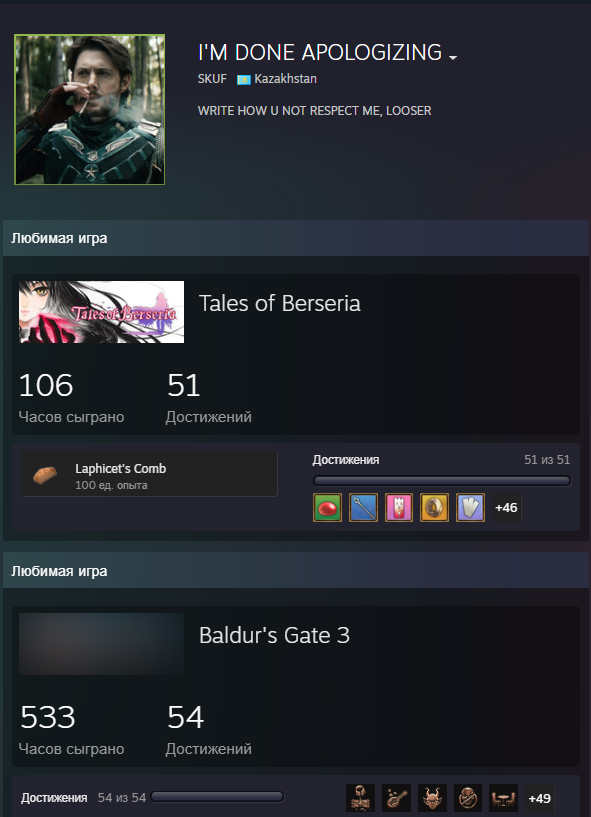Click the Tales of Berseria banner image

coord(102,312)
